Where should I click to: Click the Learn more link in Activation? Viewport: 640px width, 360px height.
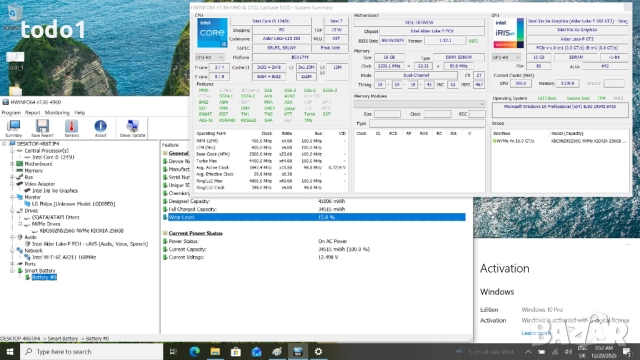536,333
